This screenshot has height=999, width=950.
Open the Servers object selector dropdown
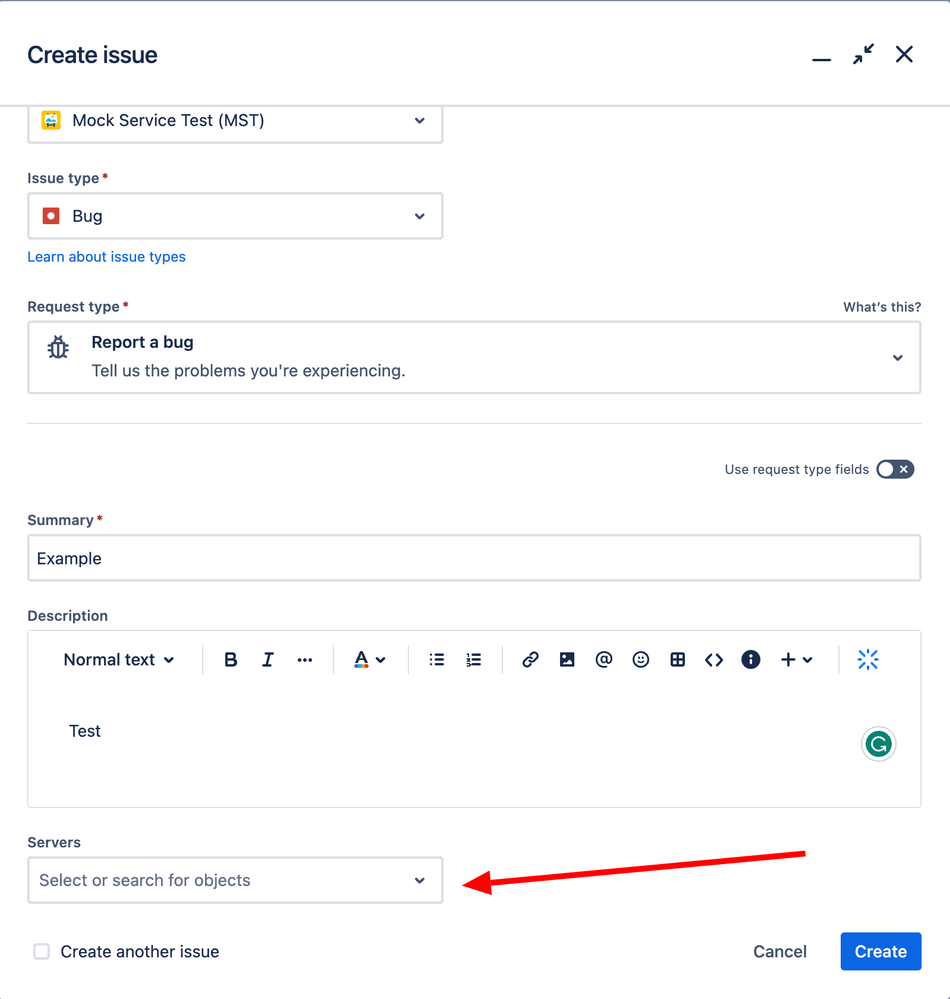pos(235,880)
